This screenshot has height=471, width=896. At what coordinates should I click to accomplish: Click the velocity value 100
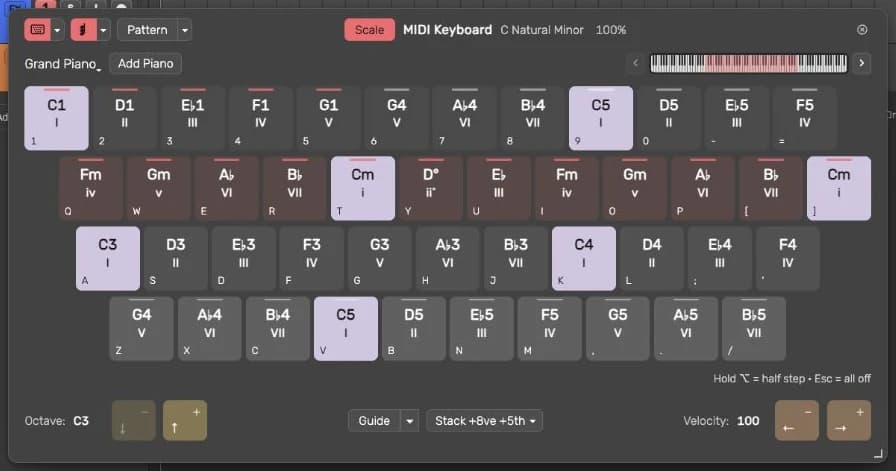(x=748, y=421)
